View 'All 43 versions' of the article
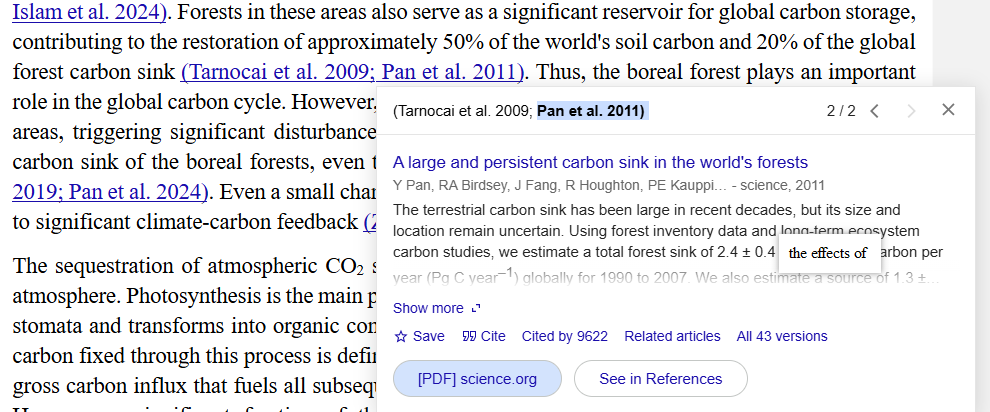Viewport: 990px width, 412px height. 782,336
